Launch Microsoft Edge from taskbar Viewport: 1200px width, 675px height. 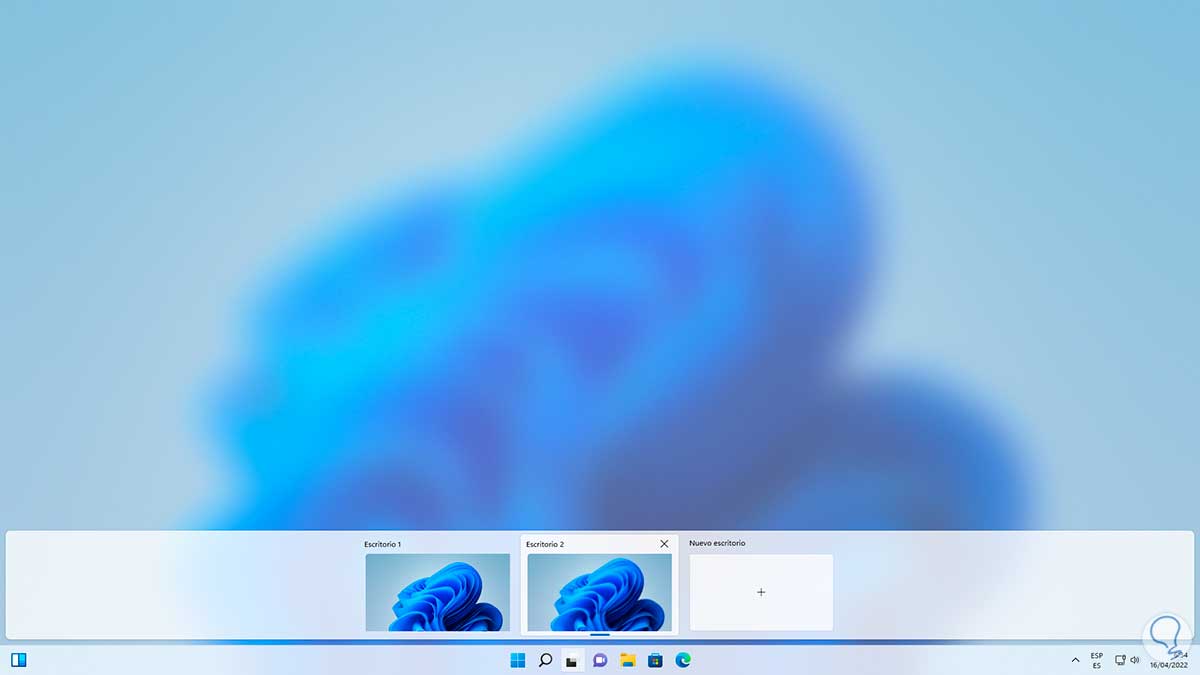point(683,660)
